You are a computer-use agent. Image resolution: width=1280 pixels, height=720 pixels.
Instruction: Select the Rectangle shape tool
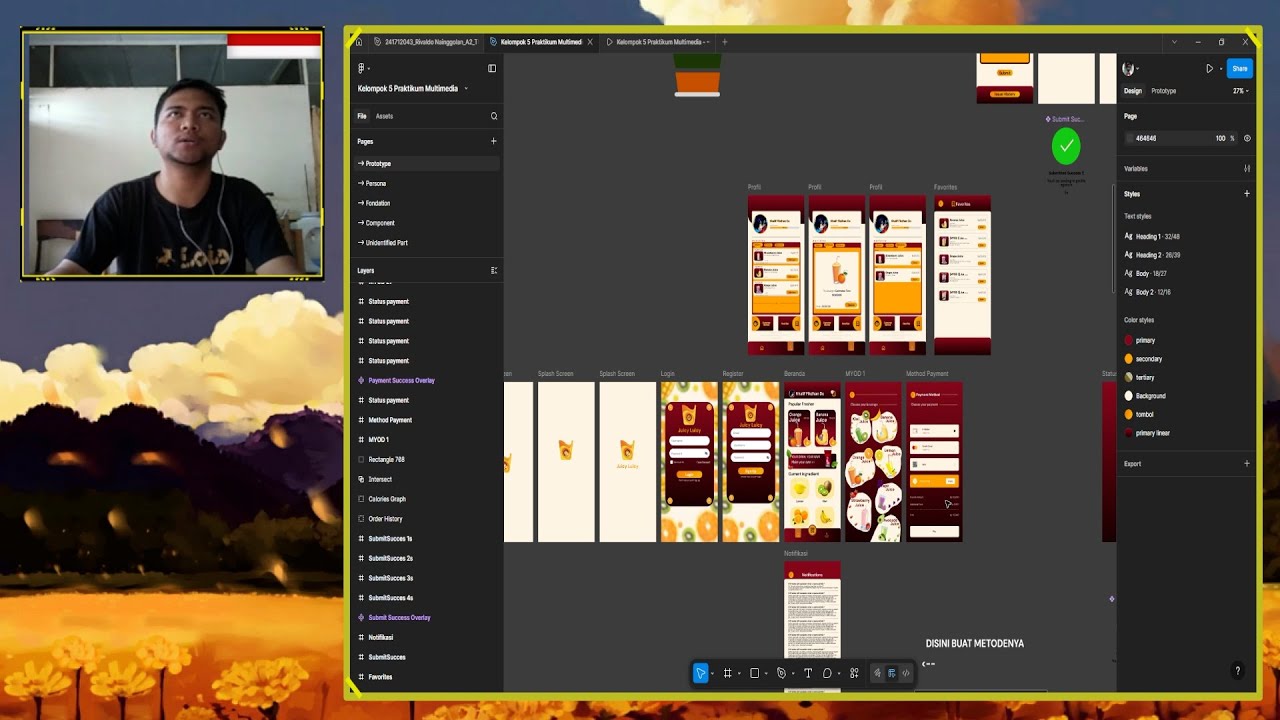point(755,673)
